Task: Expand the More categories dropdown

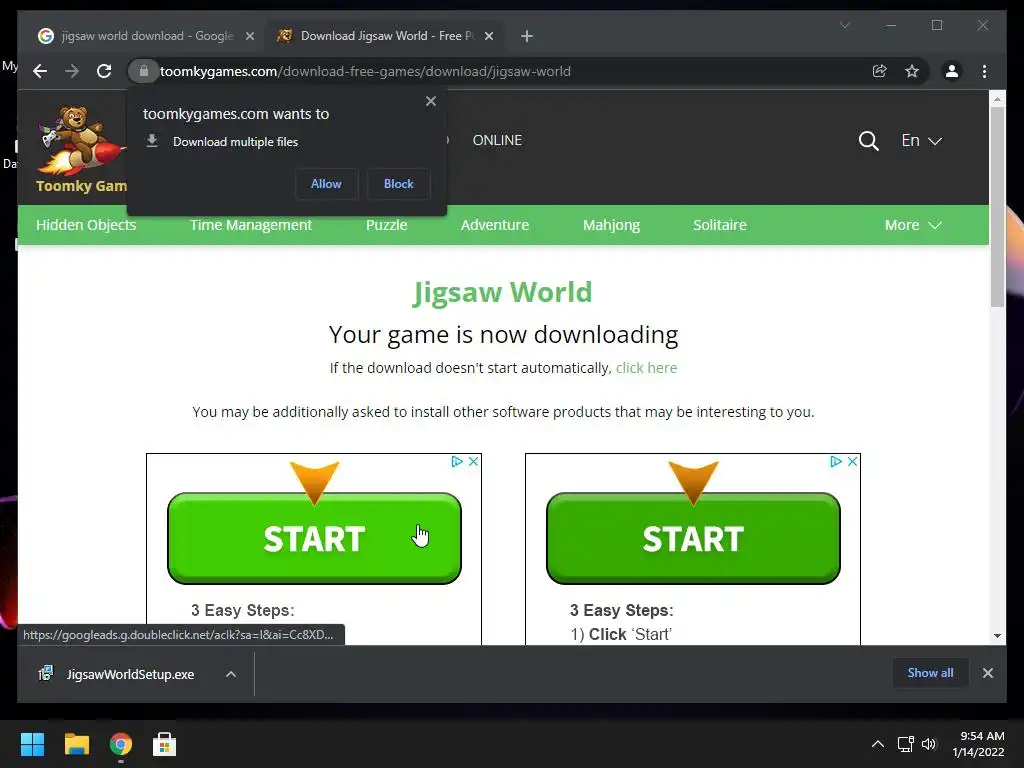Action: [913, 225]
